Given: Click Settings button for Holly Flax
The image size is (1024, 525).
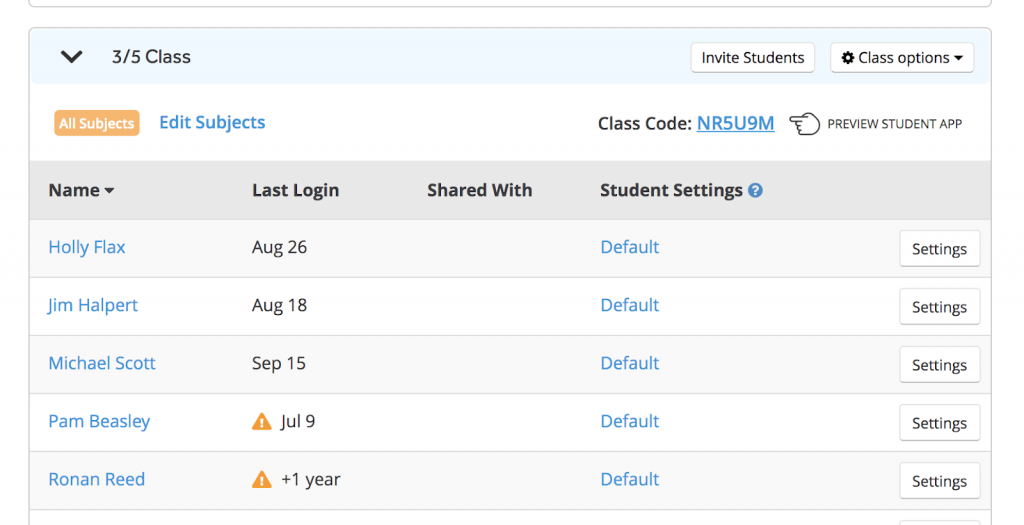Looking at the screenshot, I should pyautogui.click(x=939, y=249).
